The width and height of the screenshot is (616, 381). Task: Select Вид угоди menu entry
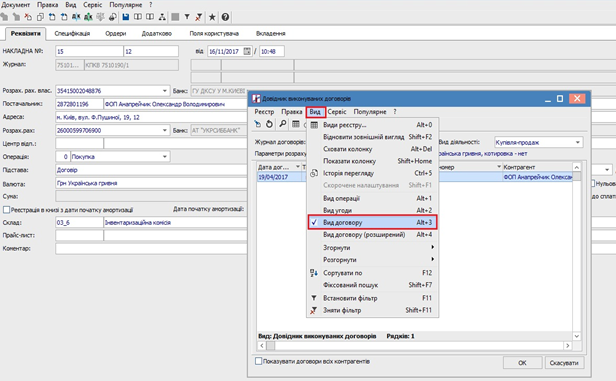[372, 211]
